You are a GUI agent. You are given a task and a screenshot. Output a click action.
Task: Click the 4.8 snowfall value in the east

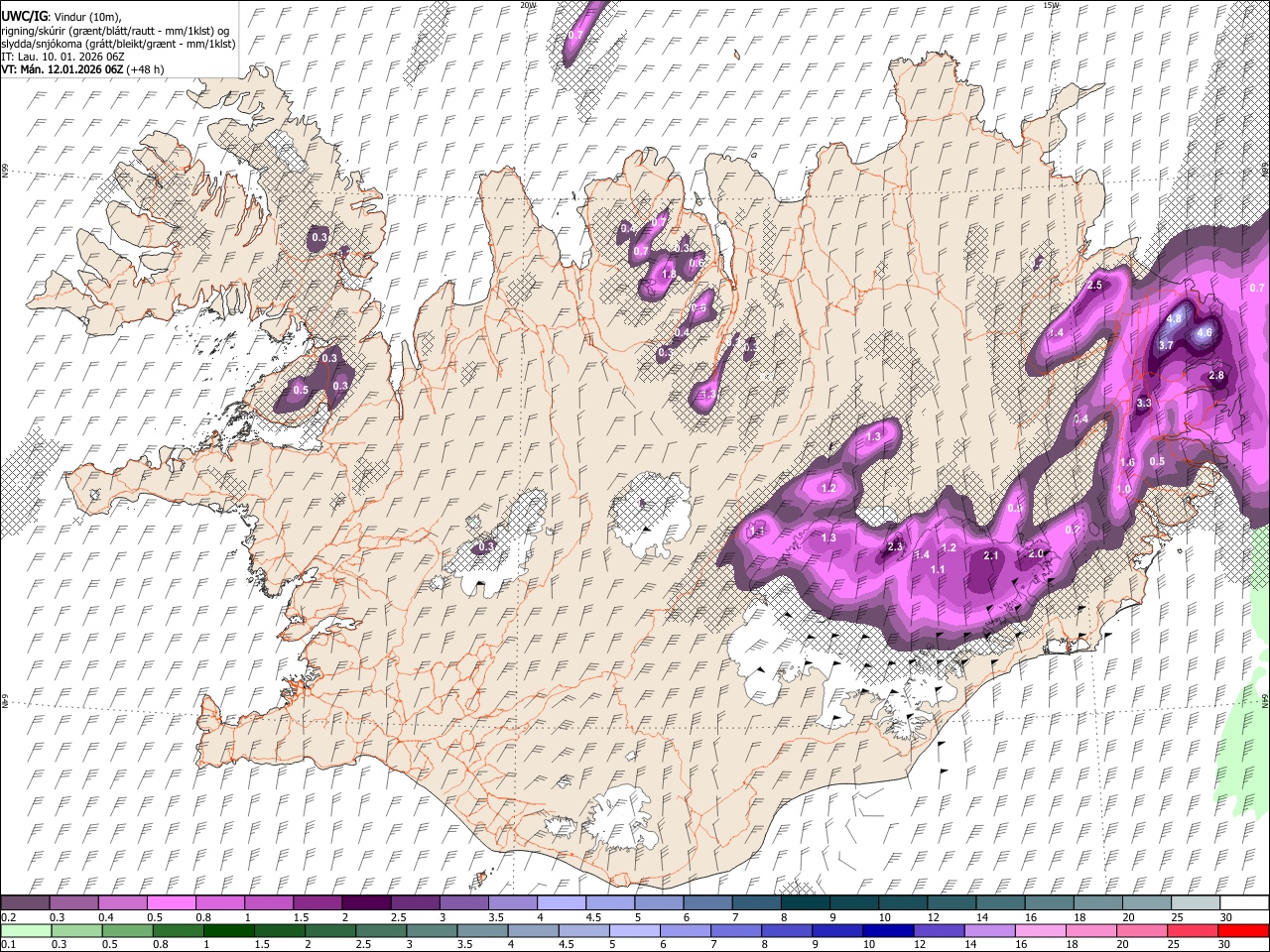click(x=1175, y=319)
